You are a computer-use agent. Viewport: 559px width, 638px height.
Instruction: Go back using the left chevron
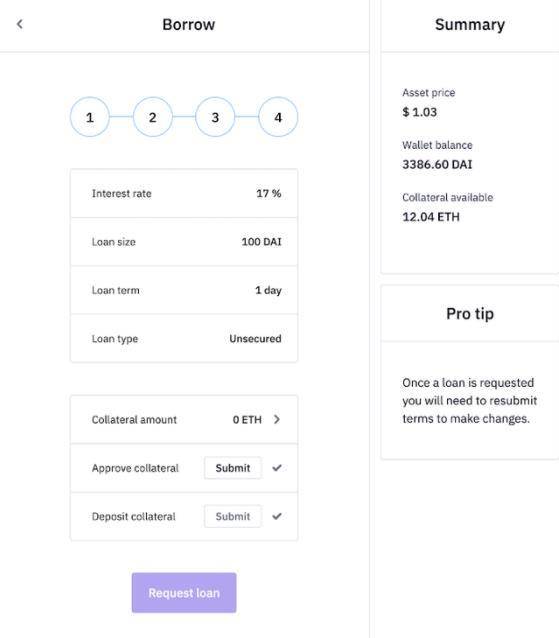(x=20, y=24)
